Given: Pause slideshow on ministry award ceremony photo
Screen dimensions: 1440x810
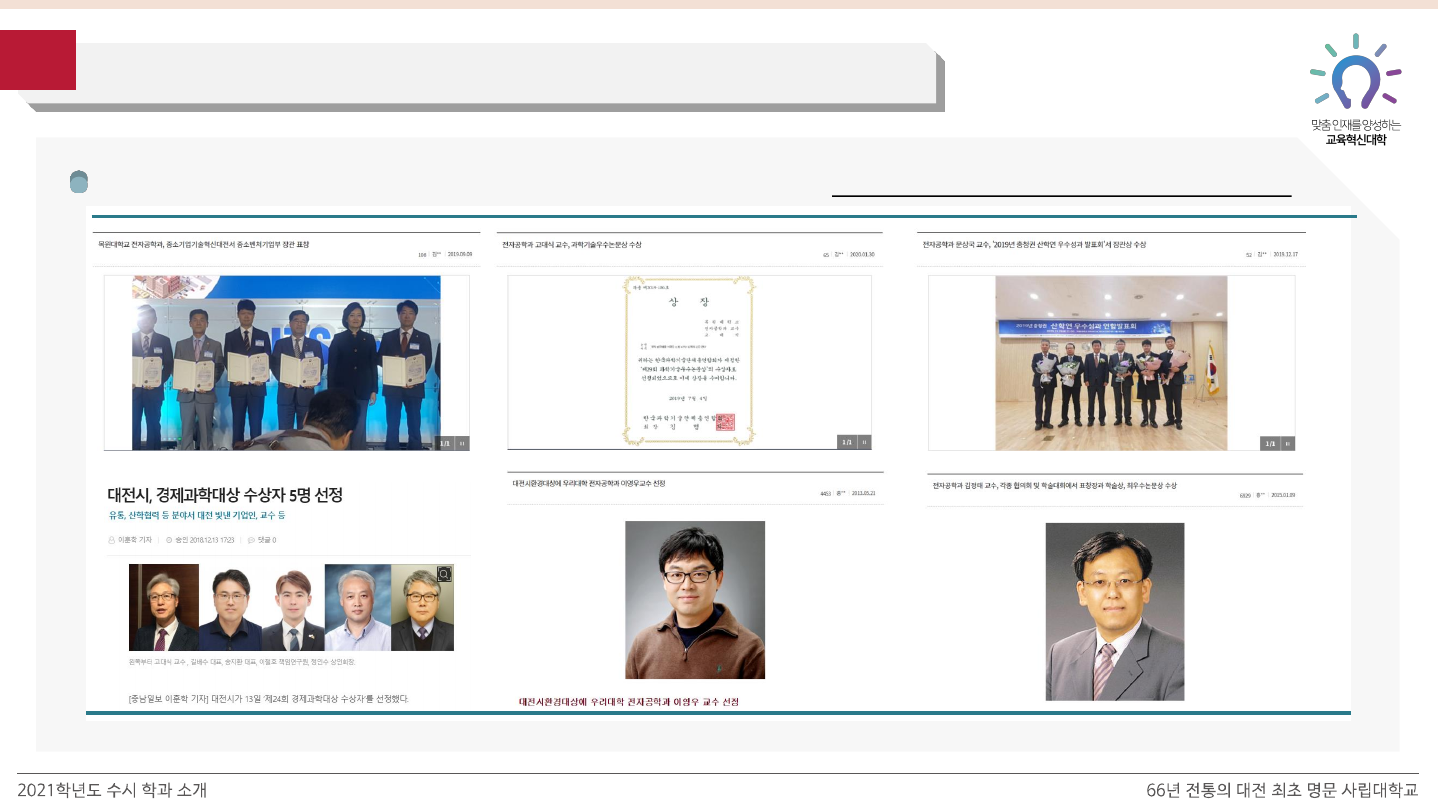Looking at the screenshot, I should point(462,443).
